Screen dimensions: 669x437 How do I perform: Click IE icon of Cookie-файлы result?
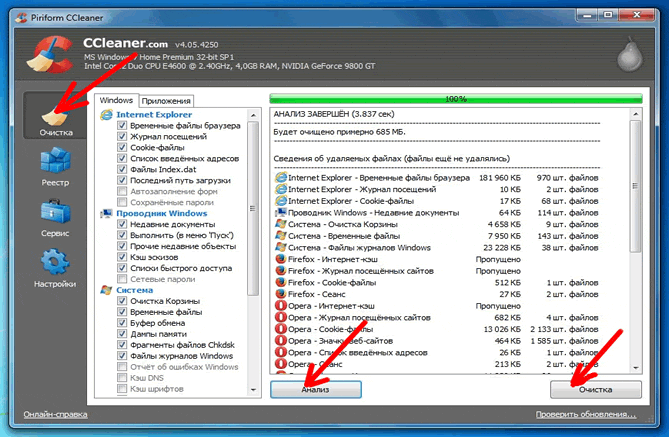[281, 201]
